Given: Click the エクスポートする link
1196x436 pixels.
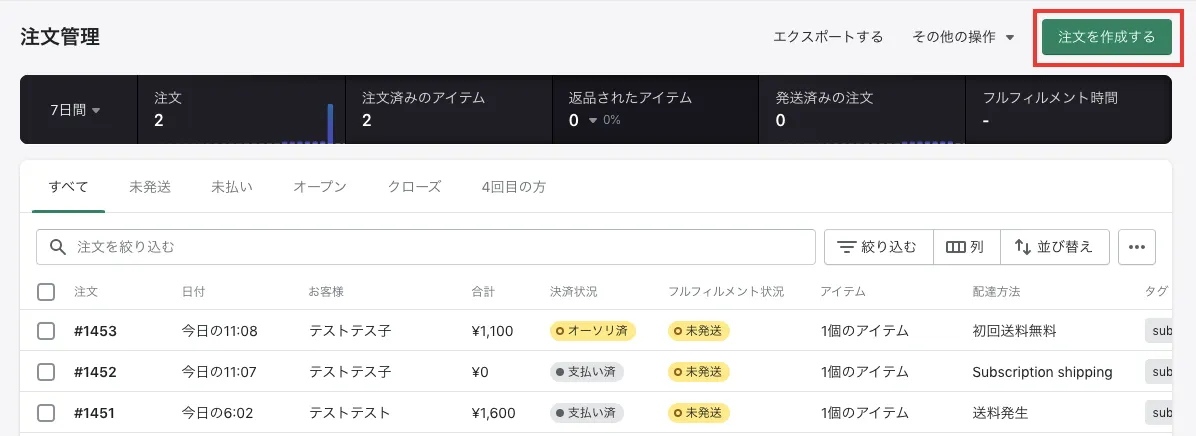Looking at the screenshot, I should [x=828, y=37].
